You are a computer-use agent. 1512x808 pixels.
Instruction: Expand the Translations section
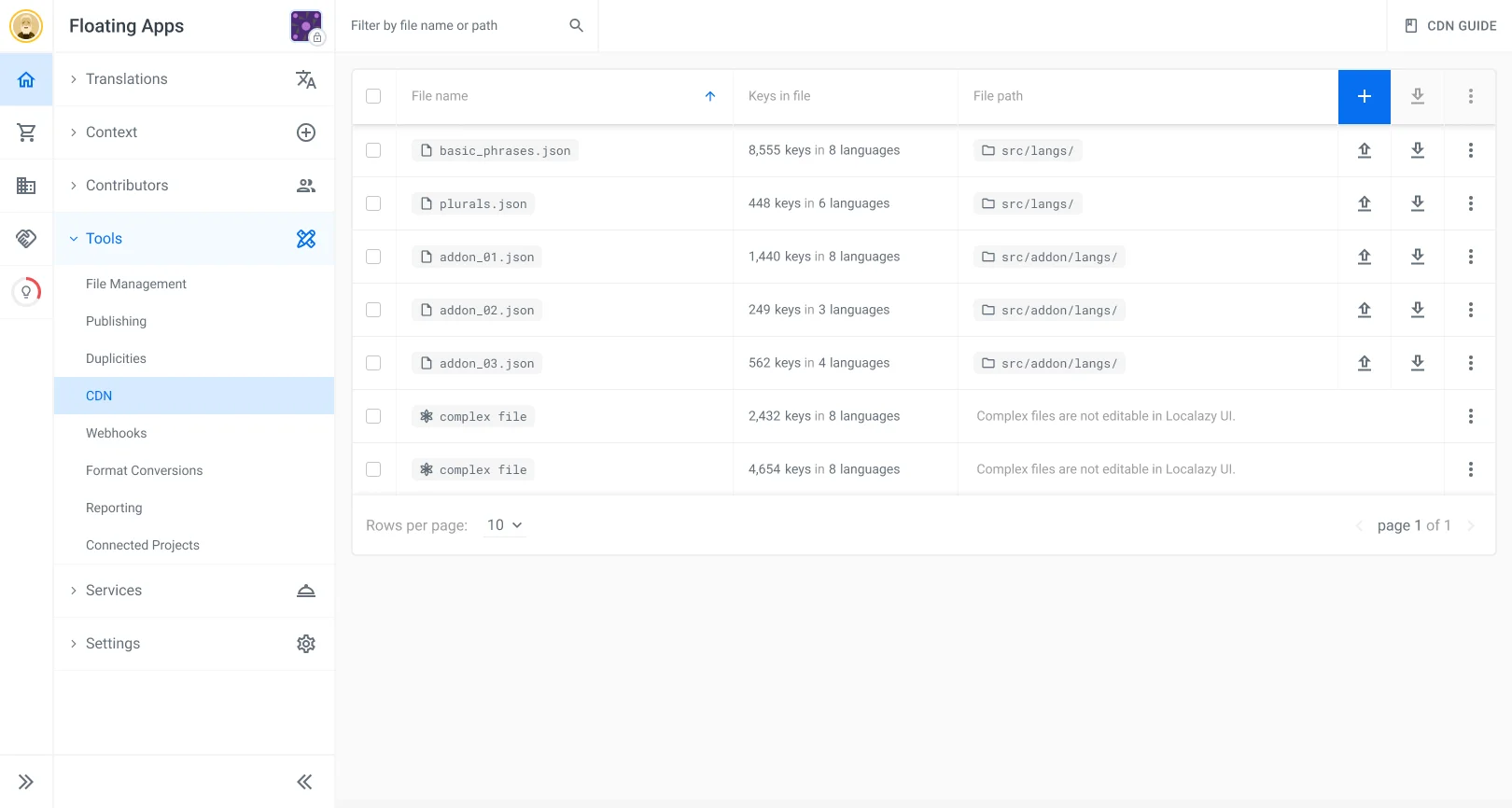(x=127, y=79)
